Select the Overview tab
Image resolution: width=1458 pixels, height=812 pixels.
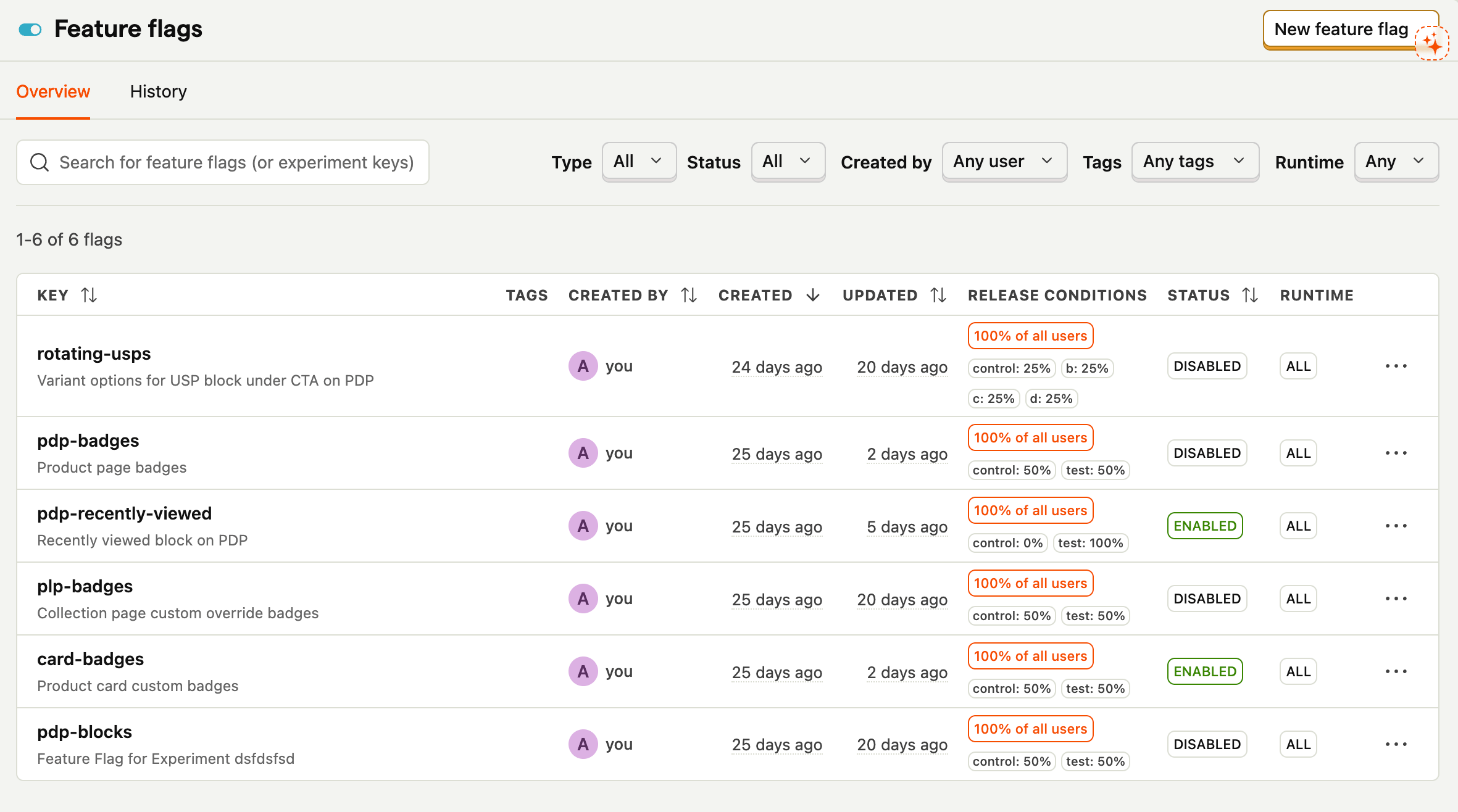pos(53,91)
